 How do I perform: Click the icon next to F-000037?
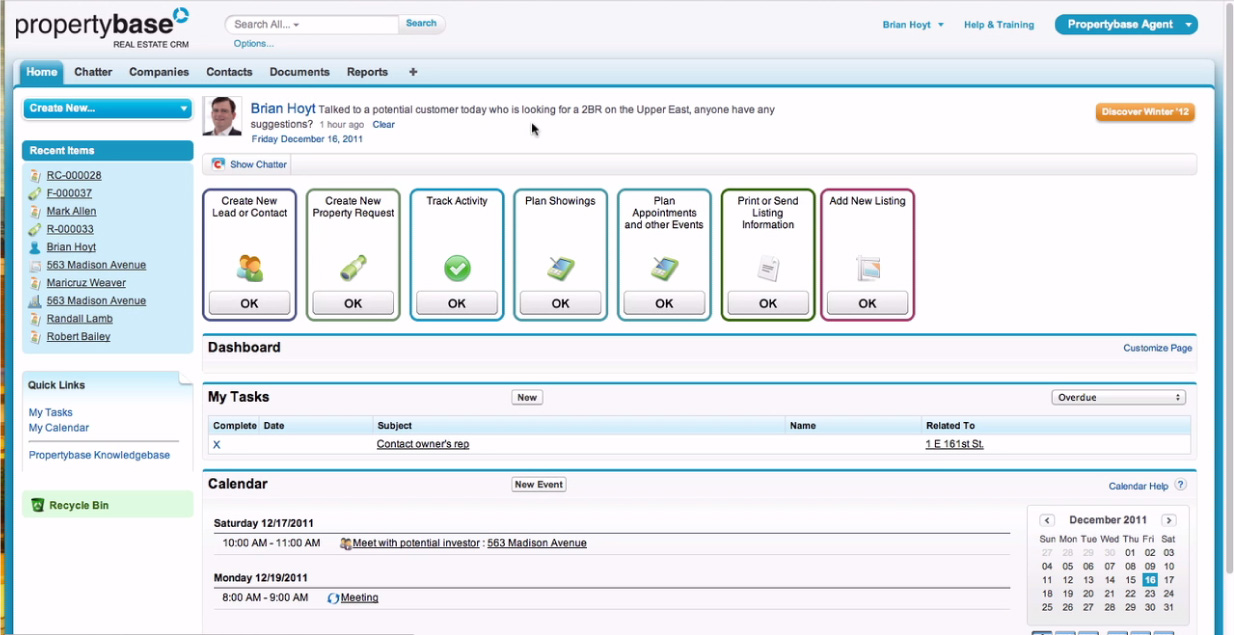coord(35,194)
